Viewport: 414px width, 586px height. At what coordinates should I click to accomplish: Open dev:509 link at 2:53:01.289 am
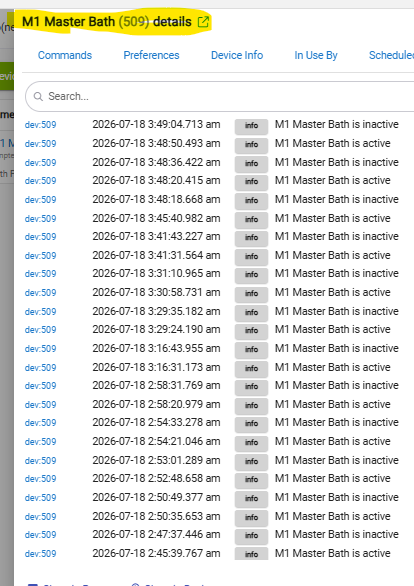point(40,460)
